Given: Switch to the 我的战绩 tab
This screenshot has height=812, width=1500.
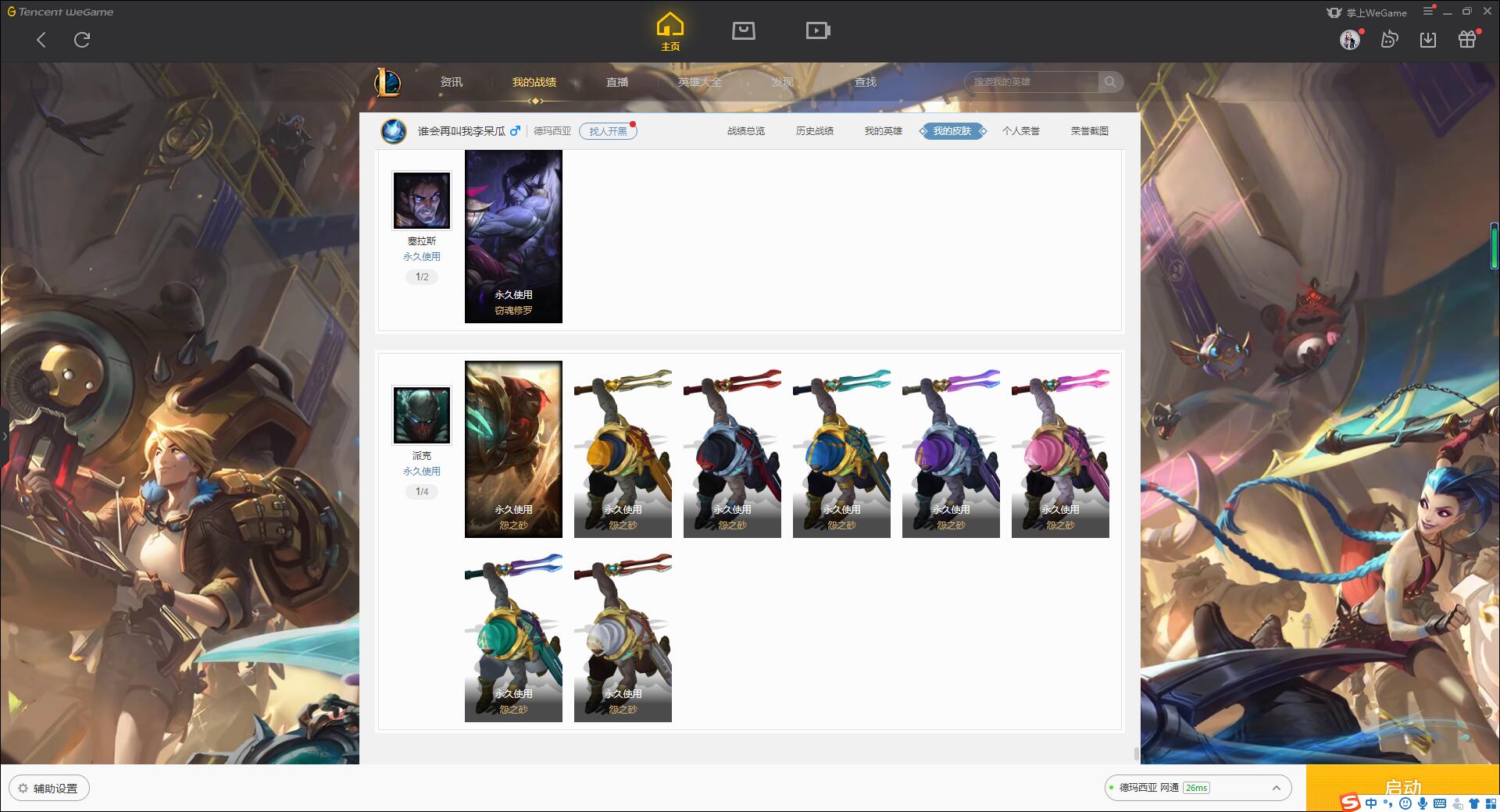Looking at the screenshot, I should [534, 82].
